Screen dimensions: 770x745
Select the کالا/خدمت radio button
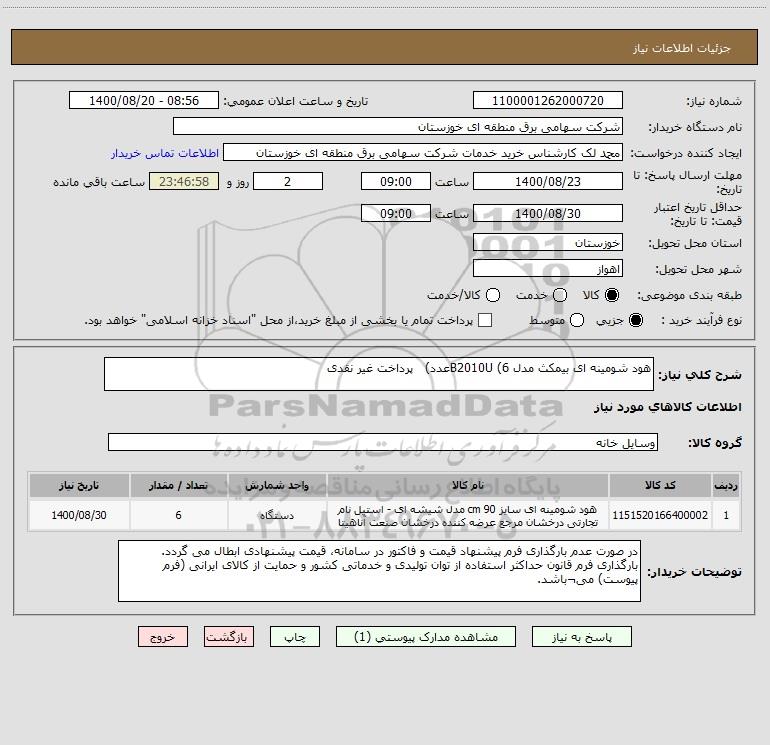[493, 295]
